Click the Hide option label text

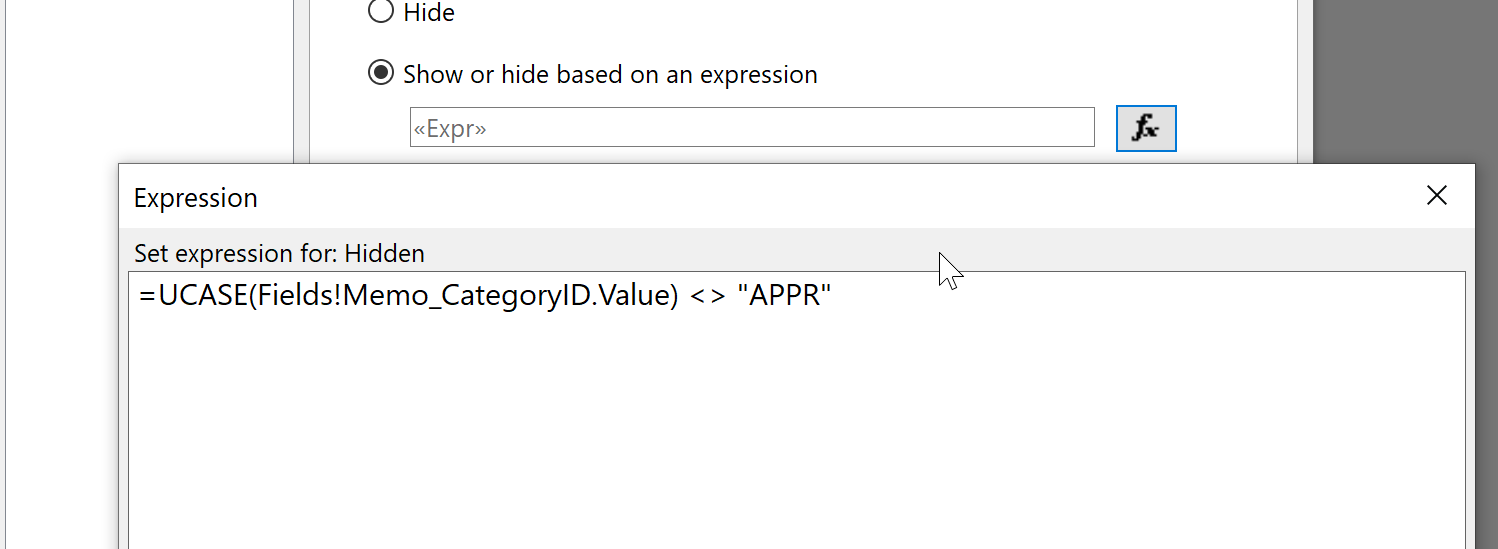coord(429,12)
